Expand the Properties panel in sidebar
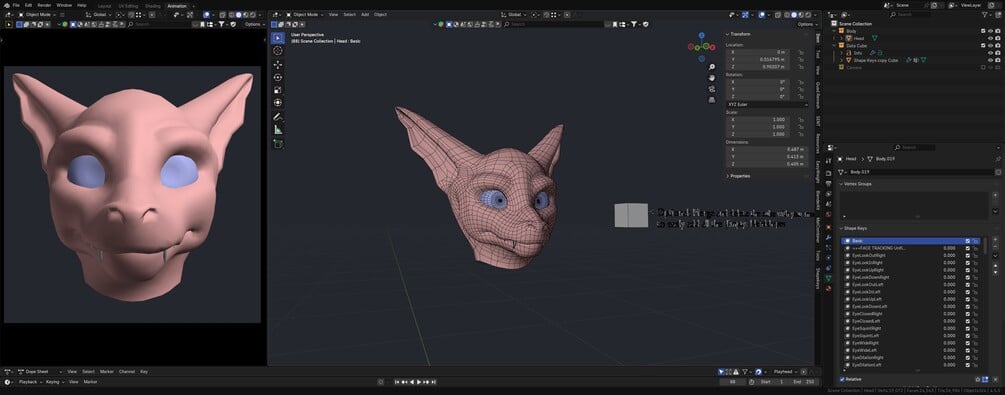 pos(739,176)
